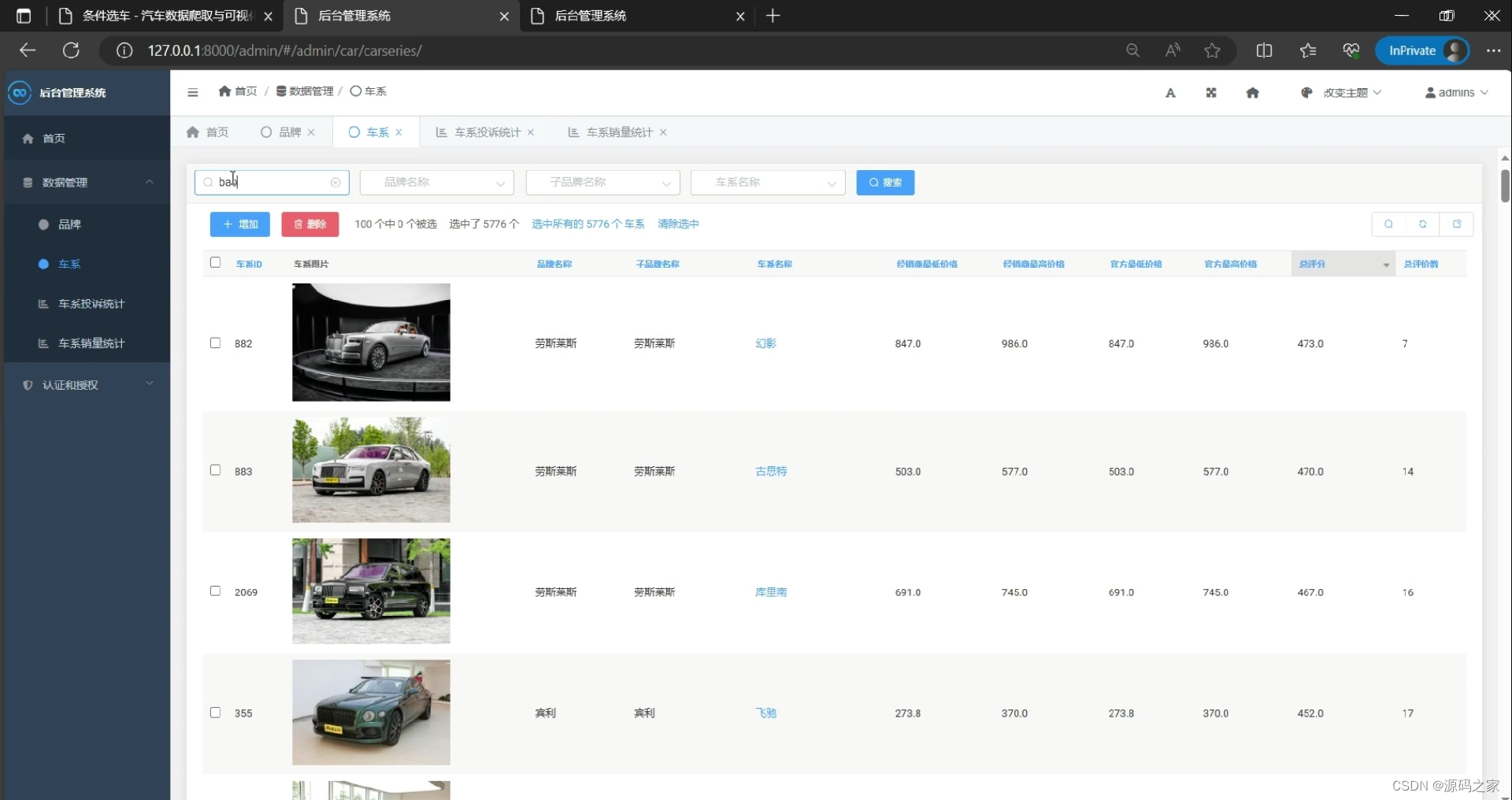The height and width of the screenshot is (800, 1512).
Task: Click the red 删除 button
Action: coord(310,224)
